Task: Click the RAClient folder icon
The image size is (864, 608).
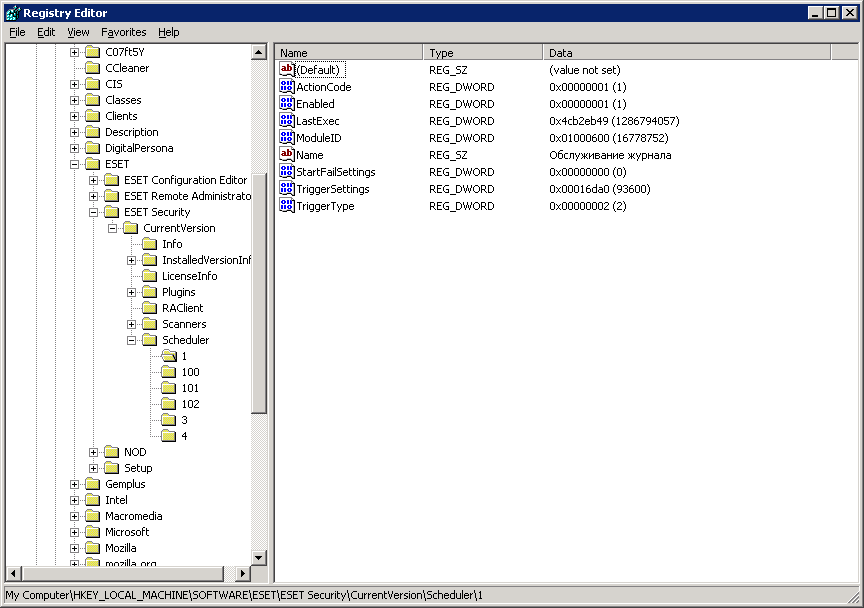Action: coord(149,308)
